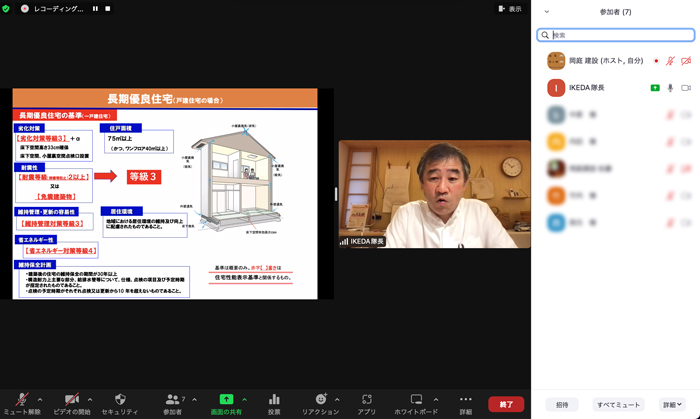The width and height of the screenshot is (700, 419).
Task: Open arrow menu next to 参加者
Action: tap(195, 400)
